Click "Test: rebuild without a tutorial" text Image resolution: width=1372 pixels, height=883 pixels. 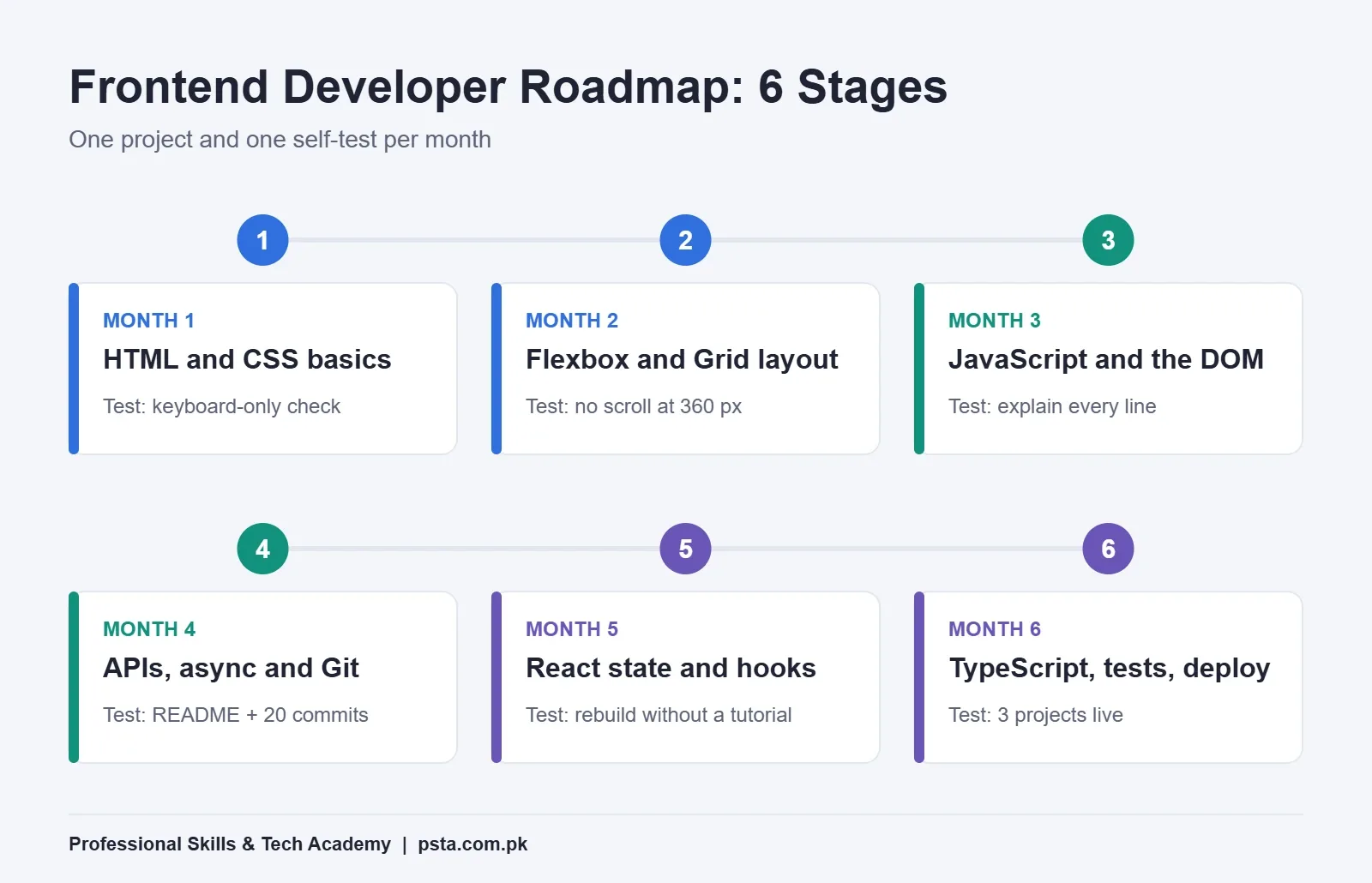(659, 715)
